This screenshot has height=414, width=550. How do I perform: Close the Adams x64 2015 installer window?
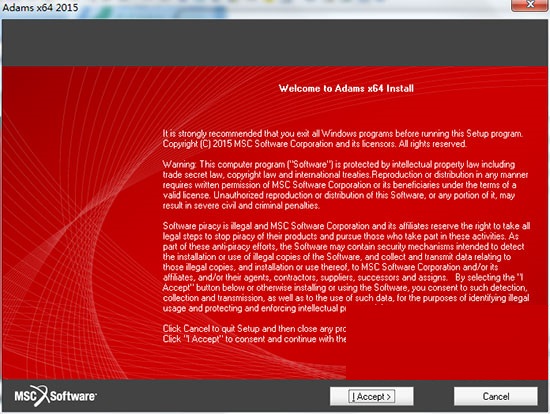(530, 5)
